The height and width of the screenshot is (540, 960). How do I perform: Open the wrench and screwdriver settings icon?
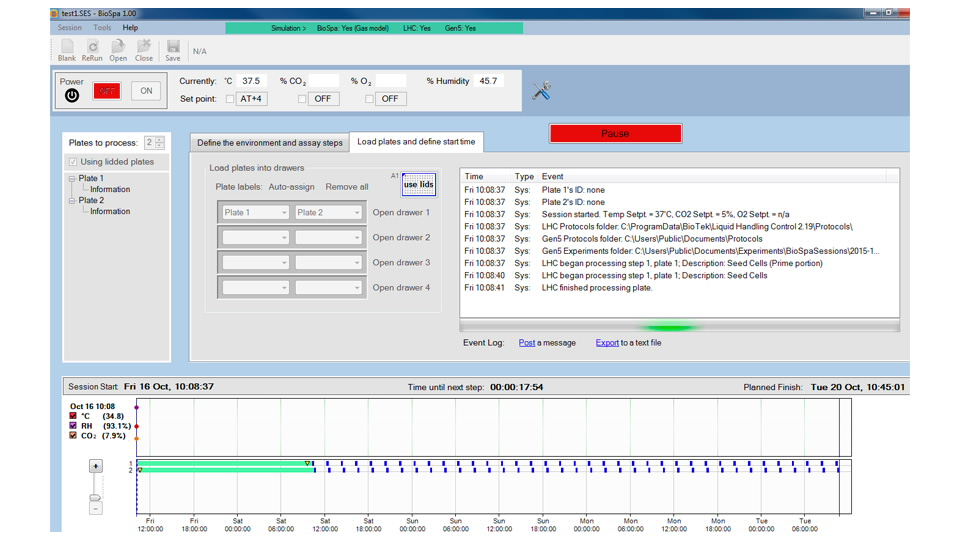click(x=542, y=91)
